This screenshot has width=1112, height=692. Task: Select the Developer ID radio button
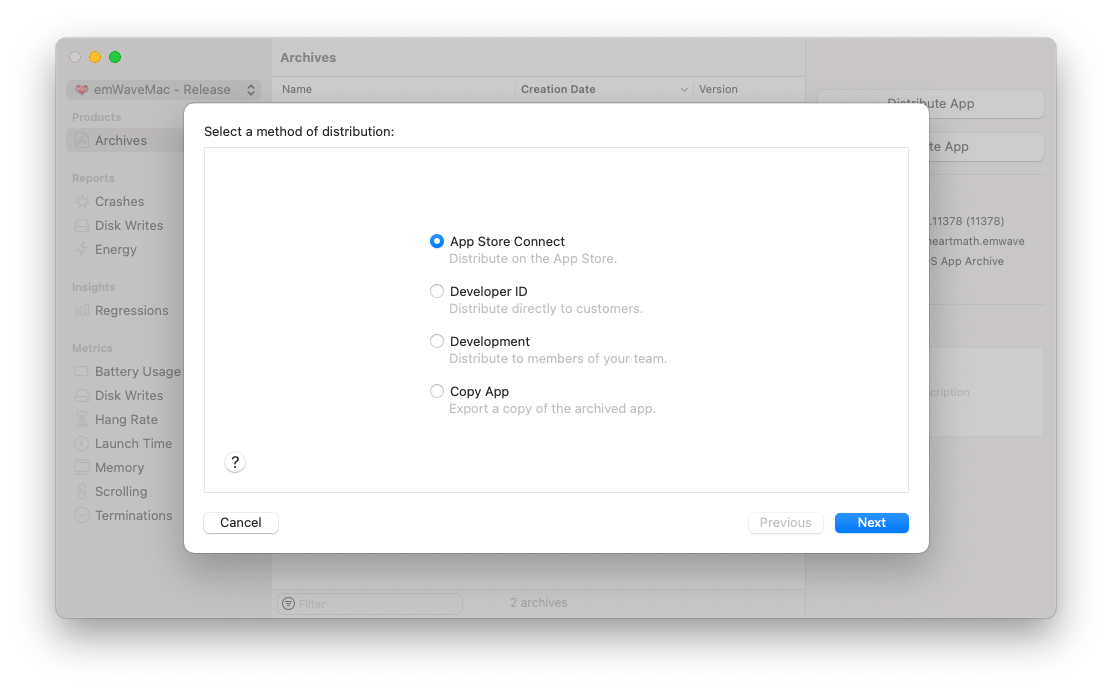[x=437, y=292]
